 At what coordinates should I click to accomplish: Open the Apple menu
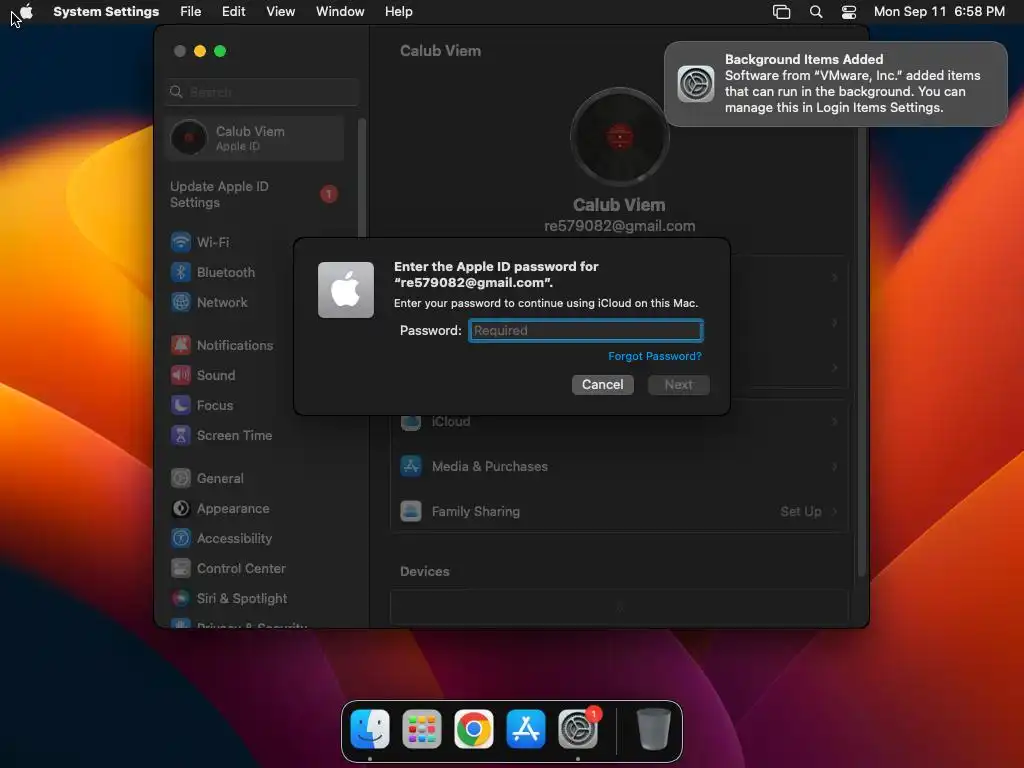click(26, 12)
